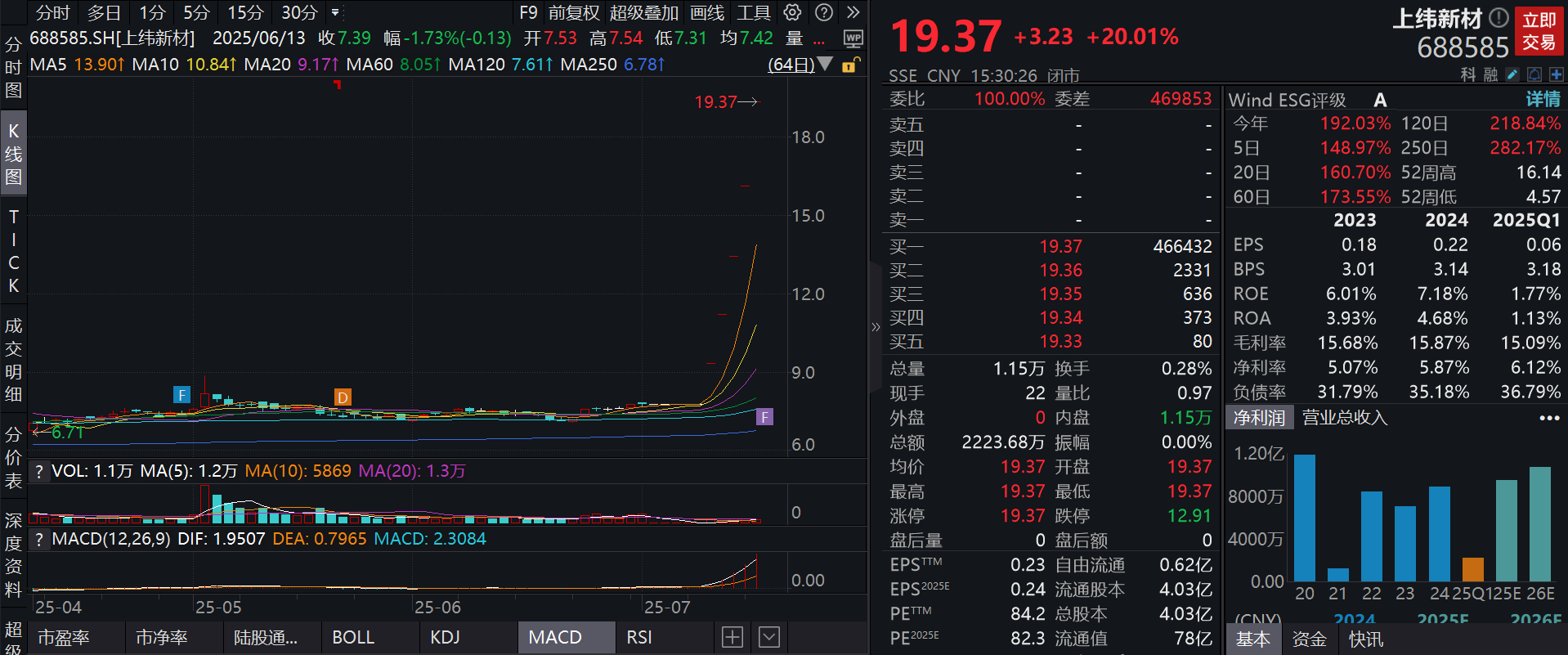This screenshot has width=1568, height=655.
Task: Toggle the 前复权 price adjustment option
Action: pos(574,12)
